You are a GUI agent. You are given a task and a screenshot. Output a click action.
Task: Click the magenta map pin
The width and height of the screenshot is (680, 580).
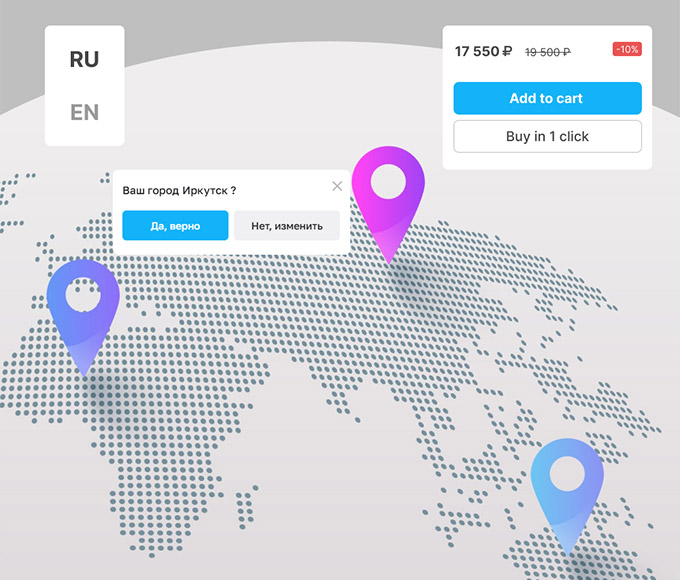(x=388, y=204)
